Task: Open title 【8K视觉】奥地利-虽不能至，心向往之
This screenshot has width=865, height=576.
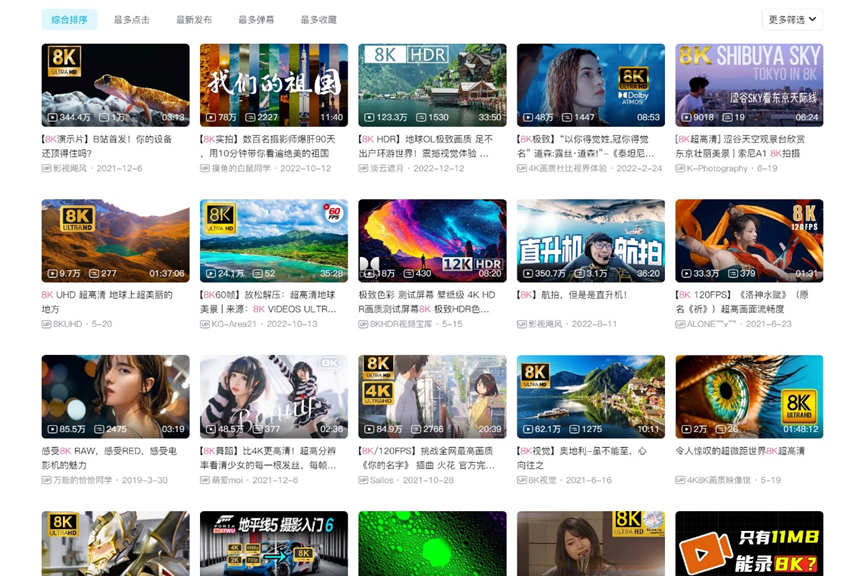Action: 582,458
